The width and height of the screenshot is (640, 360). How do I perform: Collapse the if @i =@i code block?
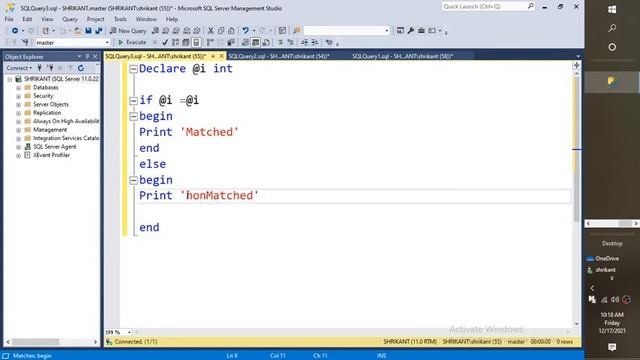[133, 100]
